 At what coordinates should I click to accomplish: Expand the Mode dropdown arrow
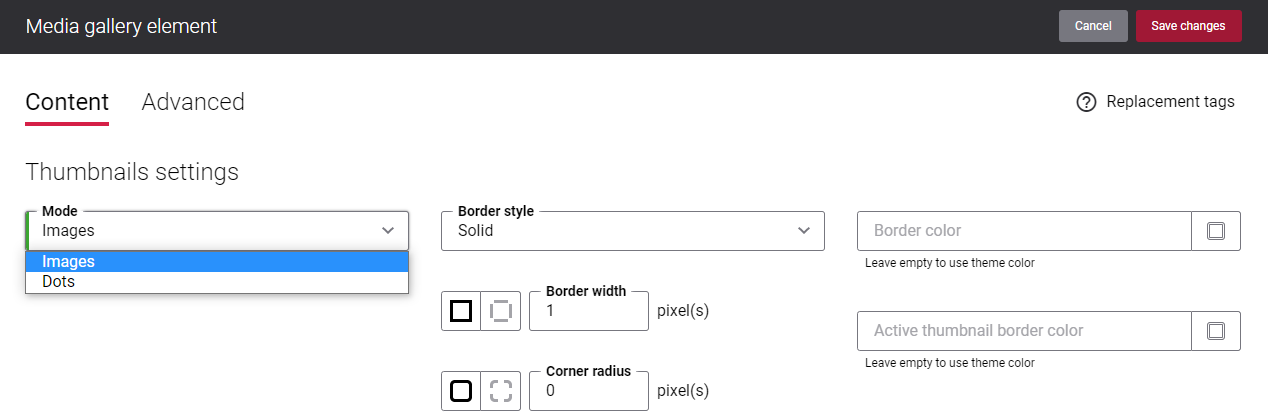(x=388, y=231)
